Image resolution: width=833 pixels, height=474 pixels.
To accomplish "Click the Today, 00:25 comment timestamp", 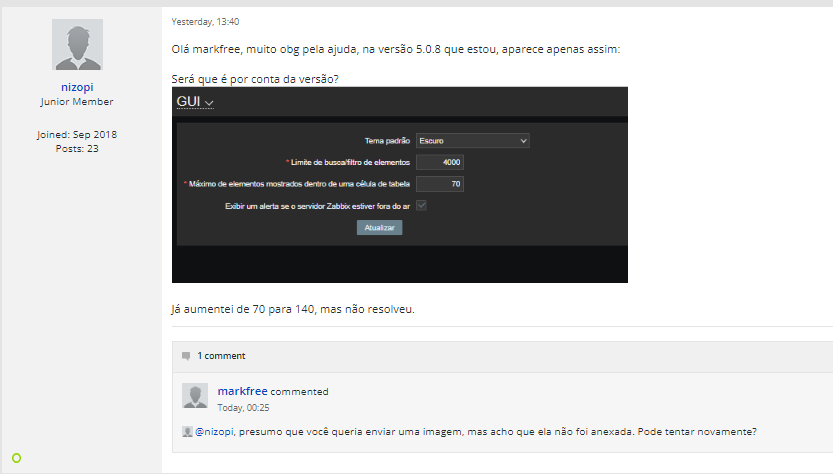I will (x=243, y=408).
